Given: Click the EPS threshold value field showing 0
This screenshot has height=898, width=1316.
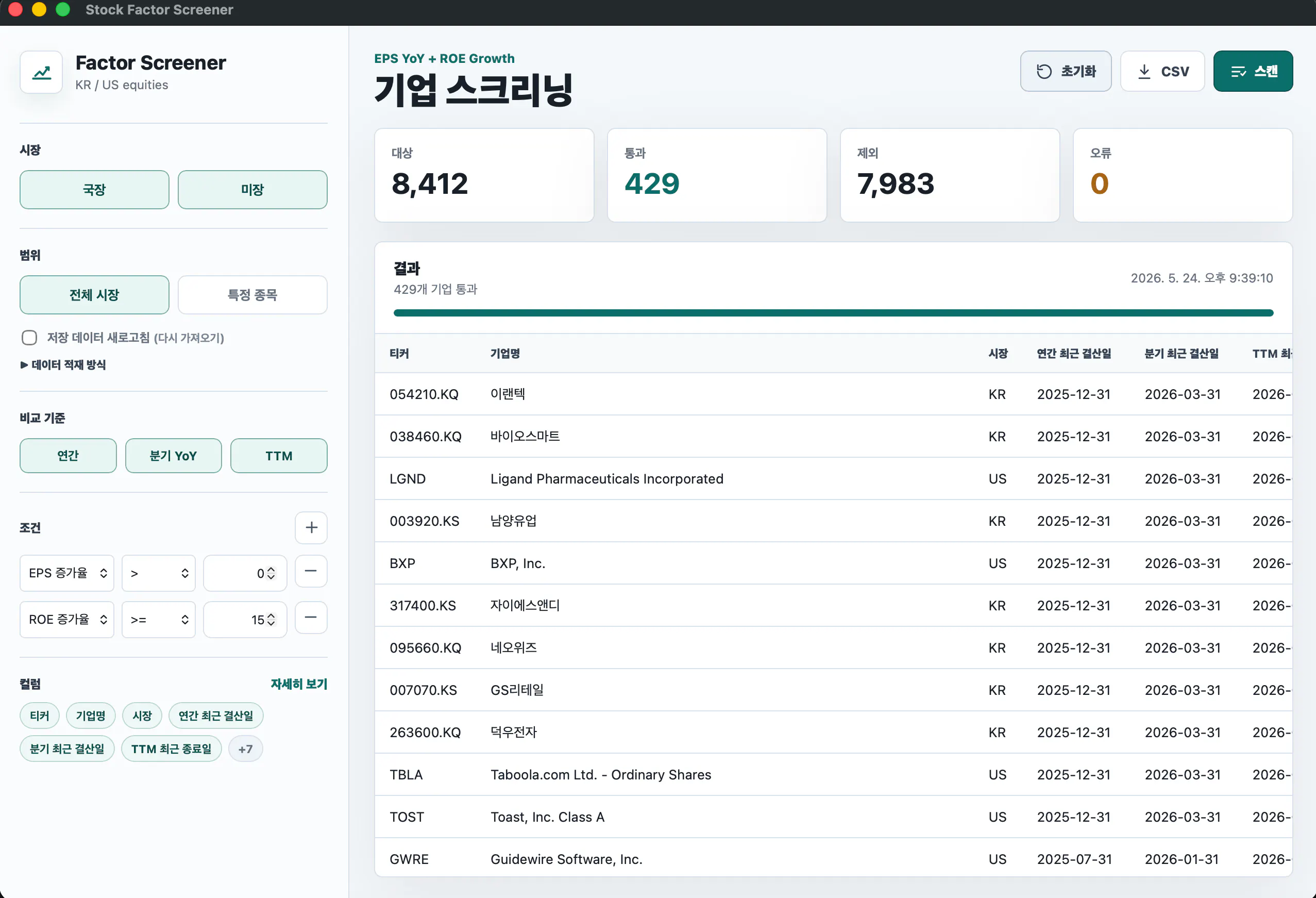Looking at the screenshot, I should tap(245, 573).
